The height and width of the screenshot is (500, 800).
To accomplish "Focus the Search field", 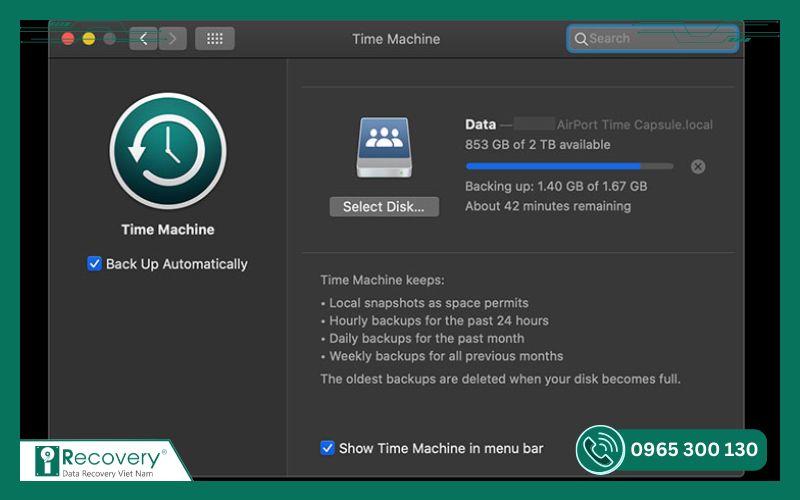I will tap(653, 39).
